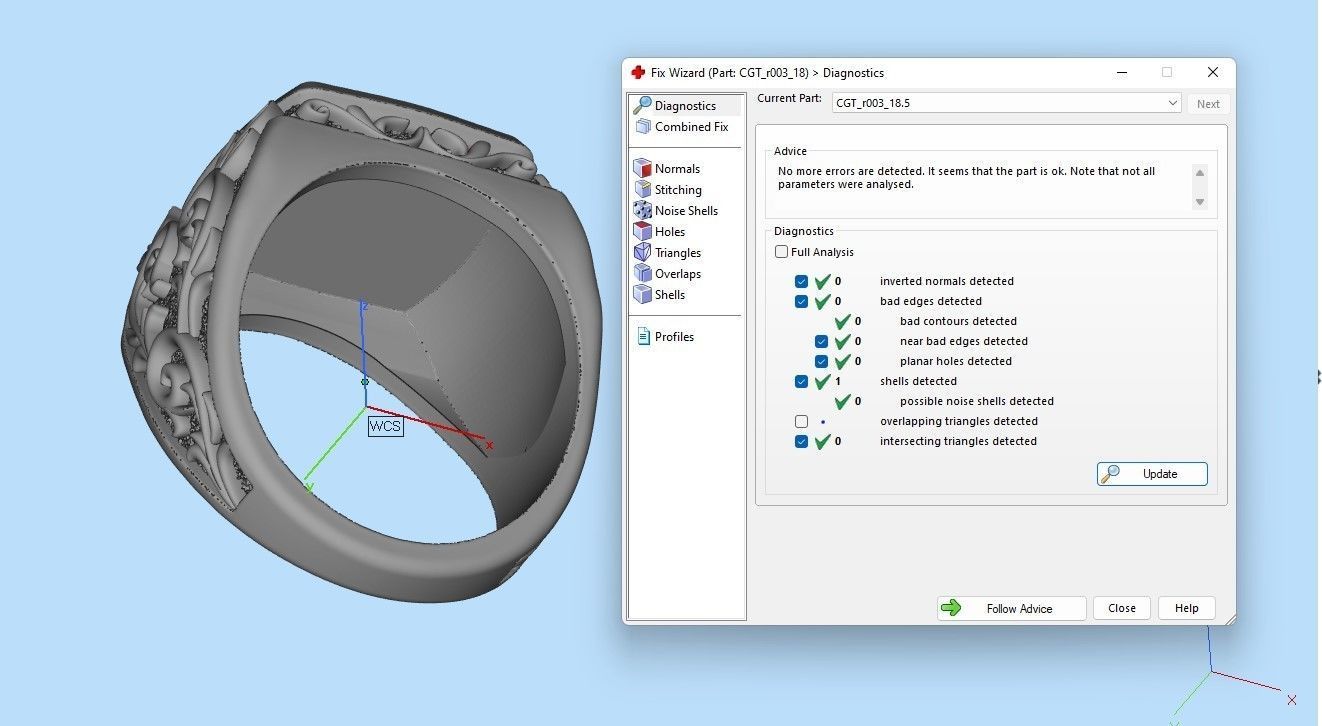The height and width of the screenshot is (726, 1322).
Task: Click green checkmark for possible noise shells
Action: coord(842,401)
